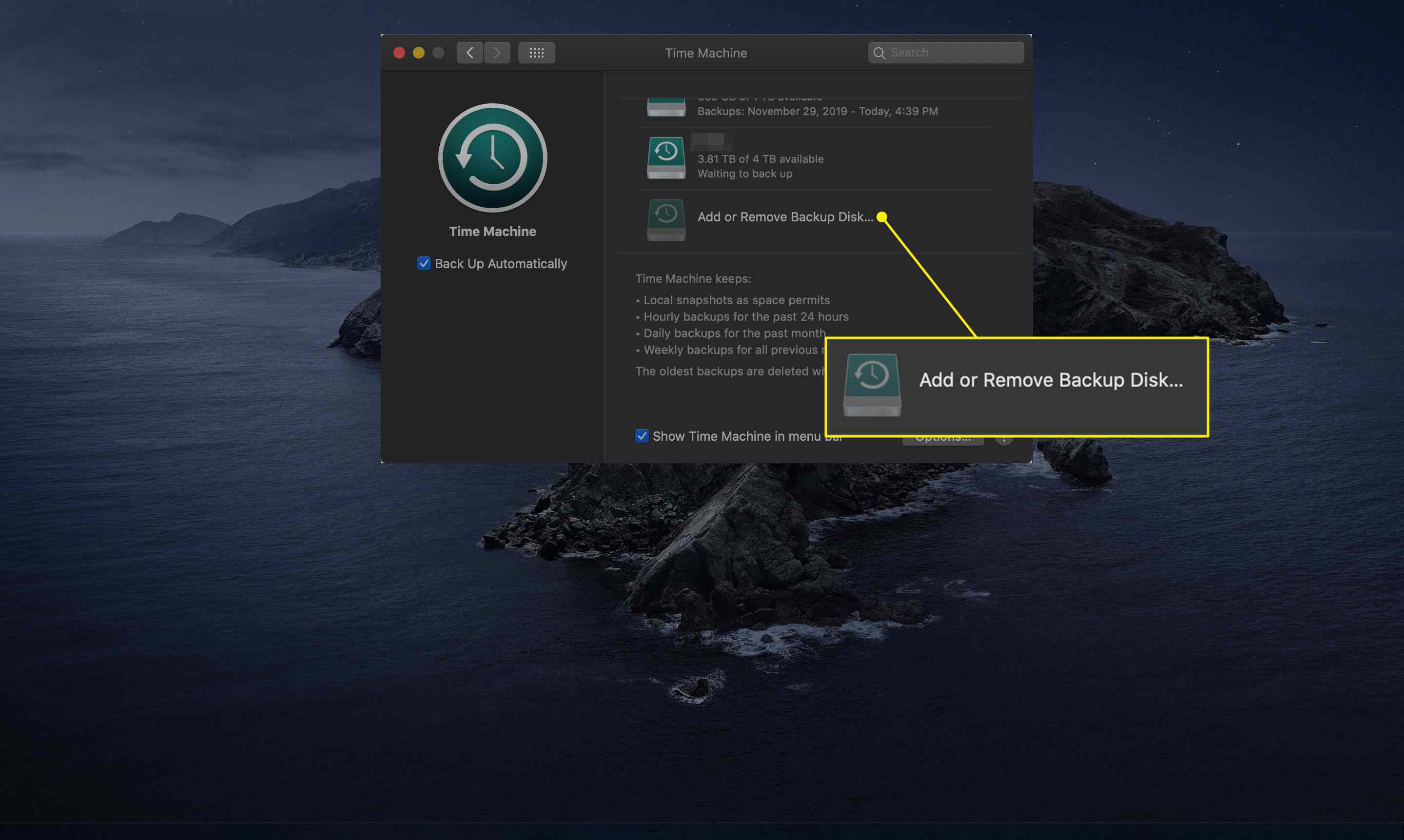Click the dimmed Add or Remove disk icon
The height and width of the screenshot is (840, 1404).
(x=666, y=220)
